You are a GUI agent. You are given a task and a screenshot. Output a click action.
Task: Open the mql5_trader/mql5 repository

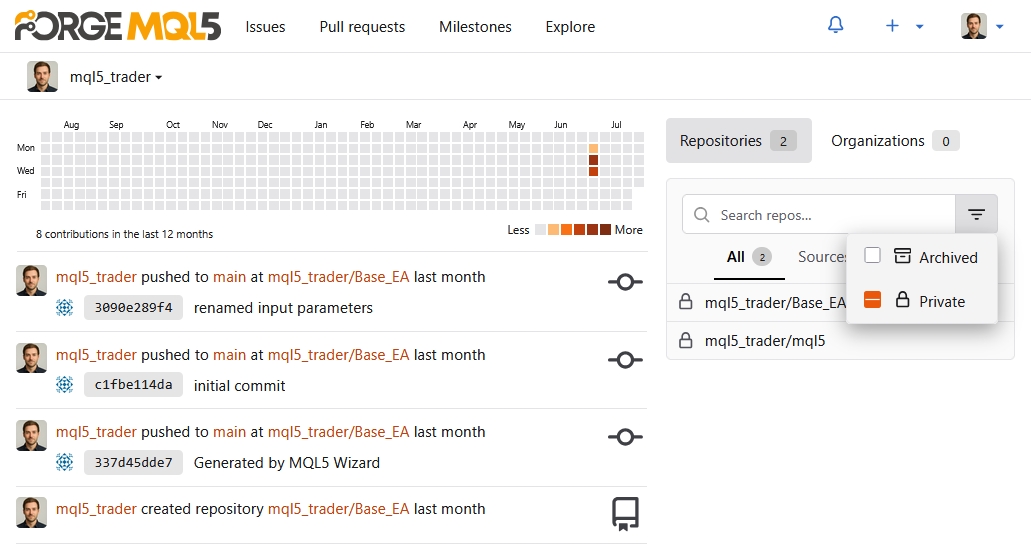click(765, 341)
